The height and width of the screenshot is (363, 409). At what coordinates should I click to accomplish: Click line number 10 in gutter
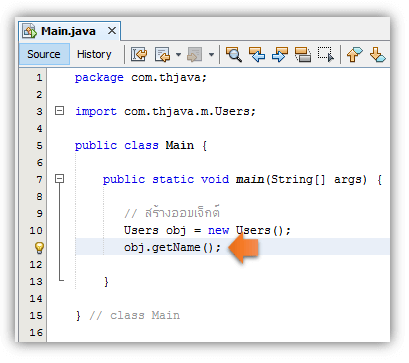[36, 231]
